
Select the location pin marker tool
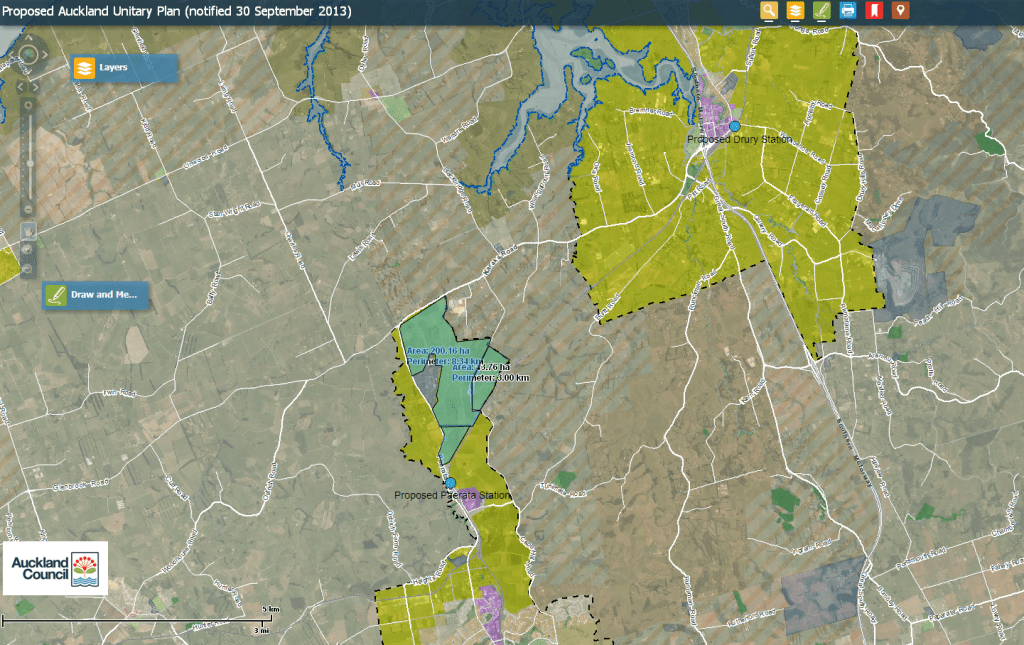point(901,11)
